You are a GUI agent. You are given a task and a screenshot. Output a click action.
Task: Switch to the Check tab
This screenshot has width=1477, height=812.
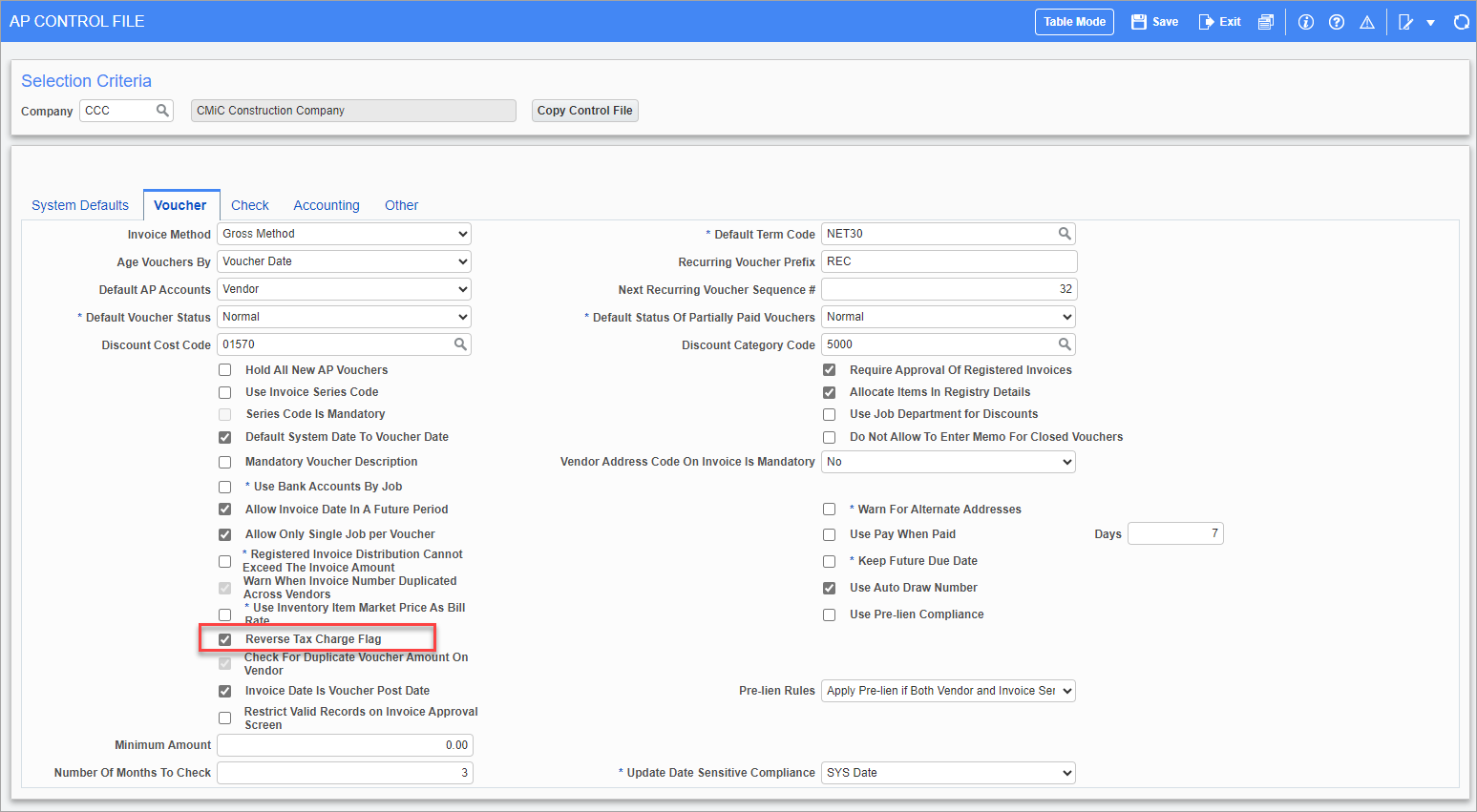250,204
